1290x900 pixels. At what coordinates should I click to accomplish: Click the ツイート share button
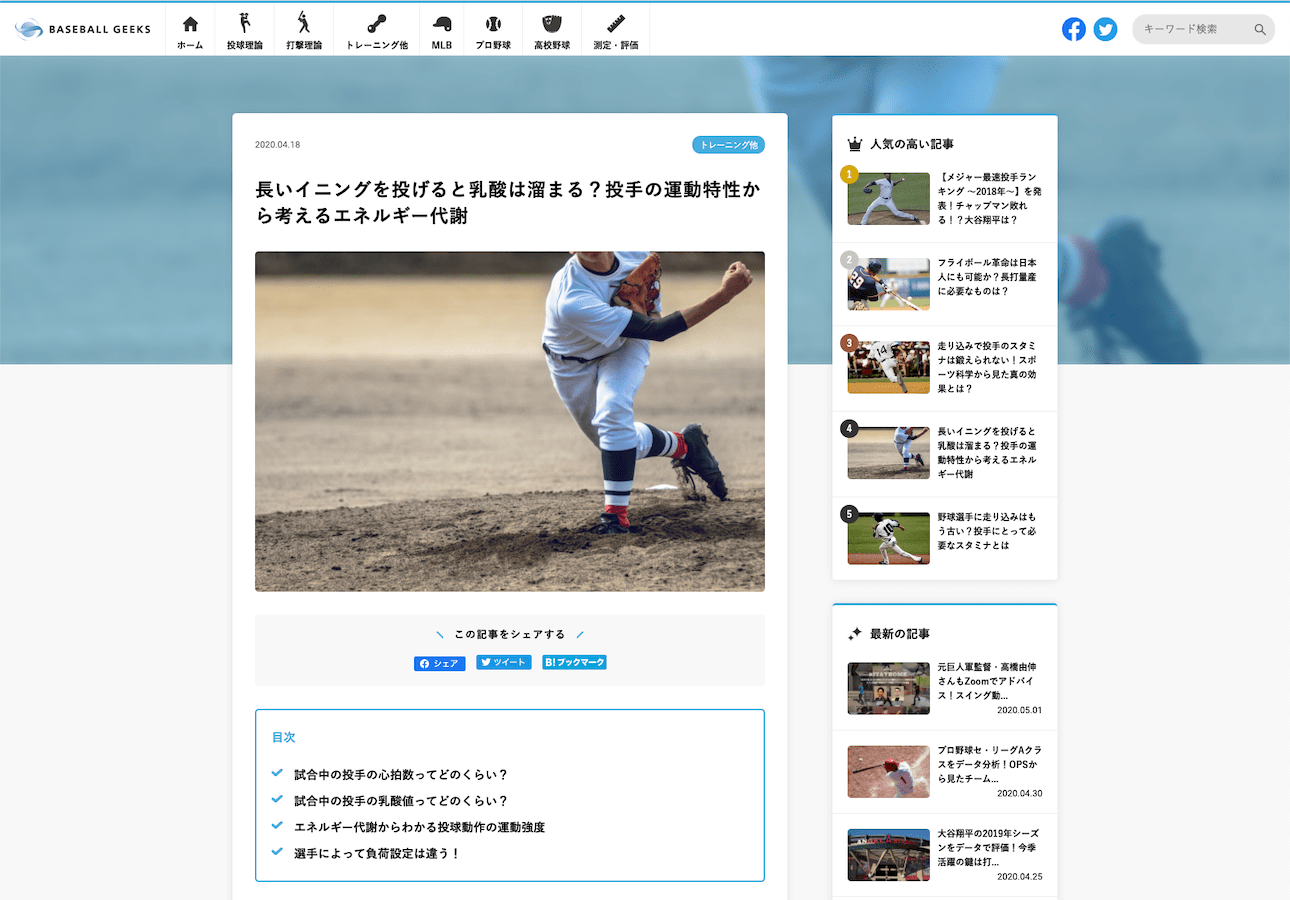point(504,662)
